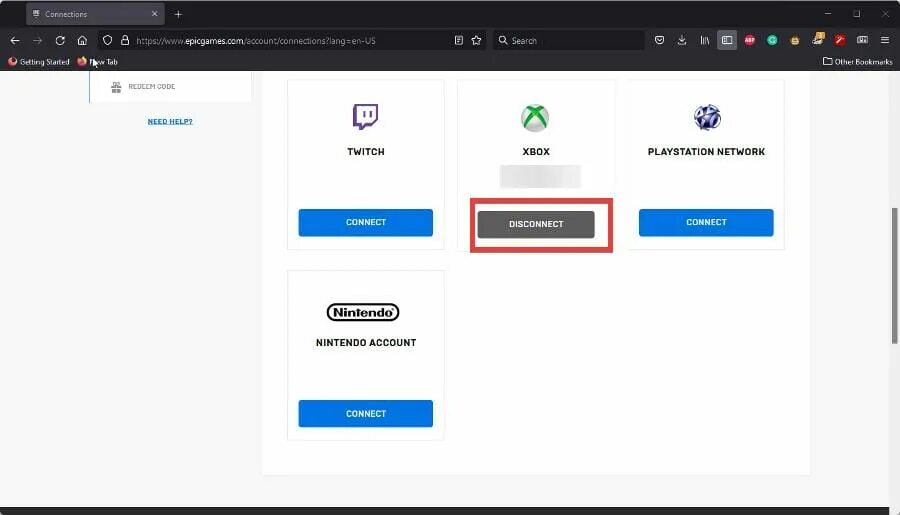Screen dimensions: 900x515
Task: Click the Twitch logo
Action: [365, 117]
